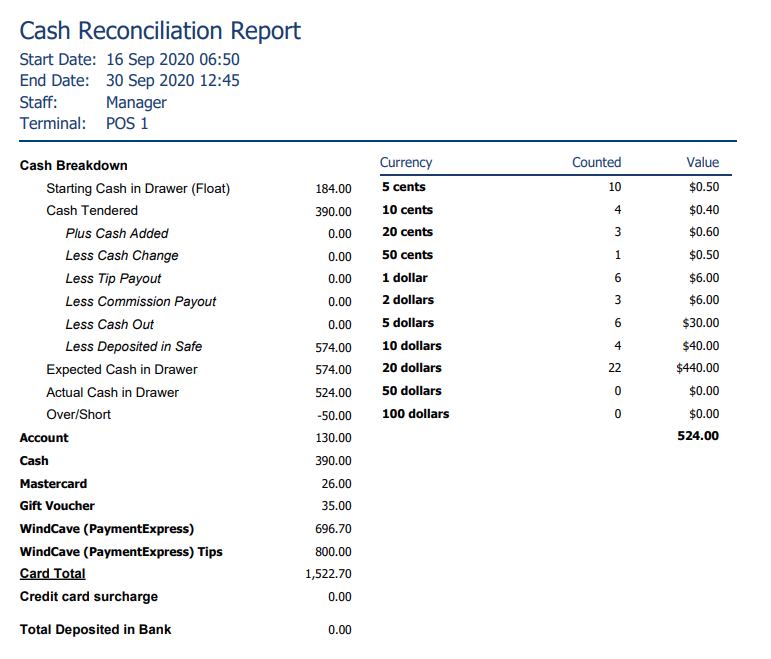Click the Total Deposited in Bank label
The image size is (771, 659).
coord(95,629)
